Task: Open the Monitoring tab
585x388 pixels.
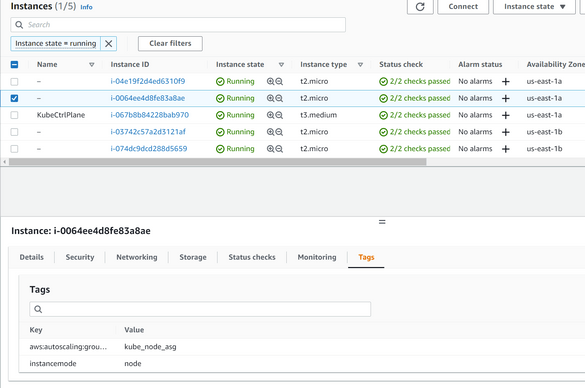Action: [317, 257]
